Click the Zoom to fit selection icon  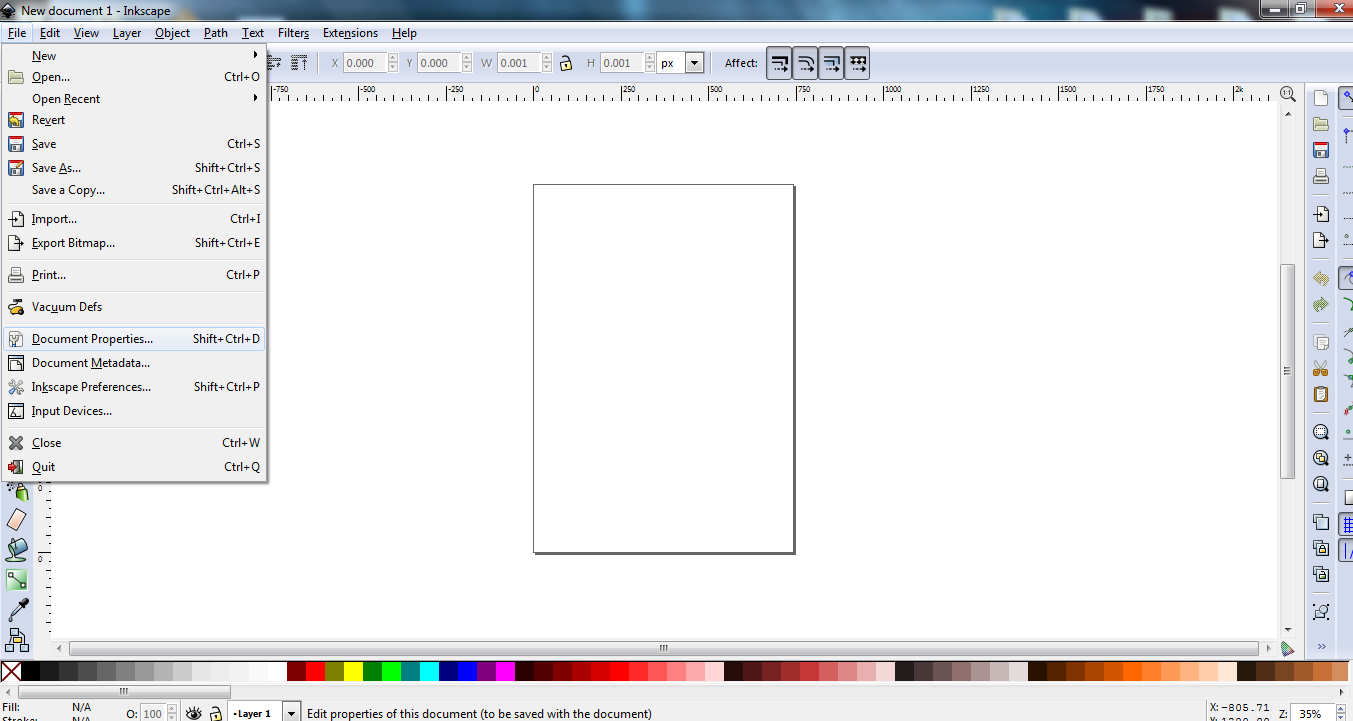click(x=1321, y=432)
